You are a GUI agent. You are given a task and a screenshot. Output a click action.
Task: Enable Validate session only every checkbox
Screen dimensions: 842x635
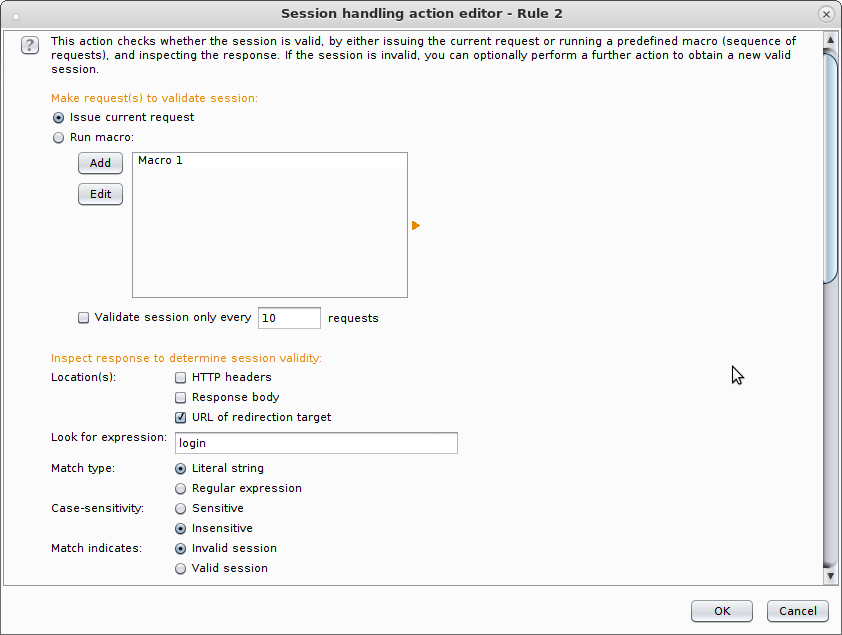83,318
